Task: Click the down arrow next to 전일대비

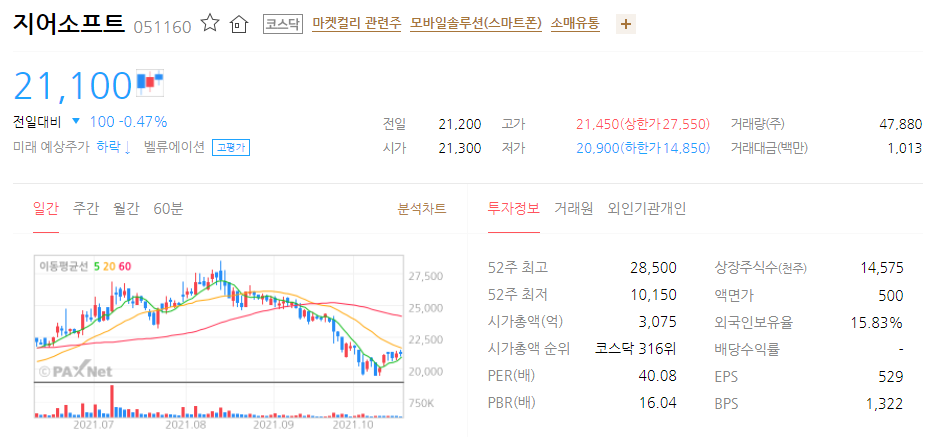Action: pos(76,122)
